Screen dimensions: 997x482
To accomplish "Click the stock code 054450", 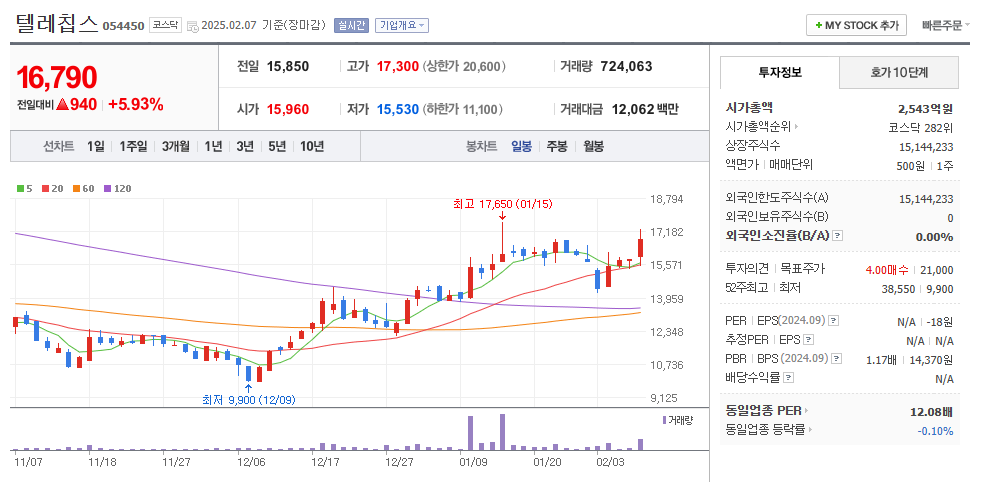I will pyautogui.click(x=123, y=26).
